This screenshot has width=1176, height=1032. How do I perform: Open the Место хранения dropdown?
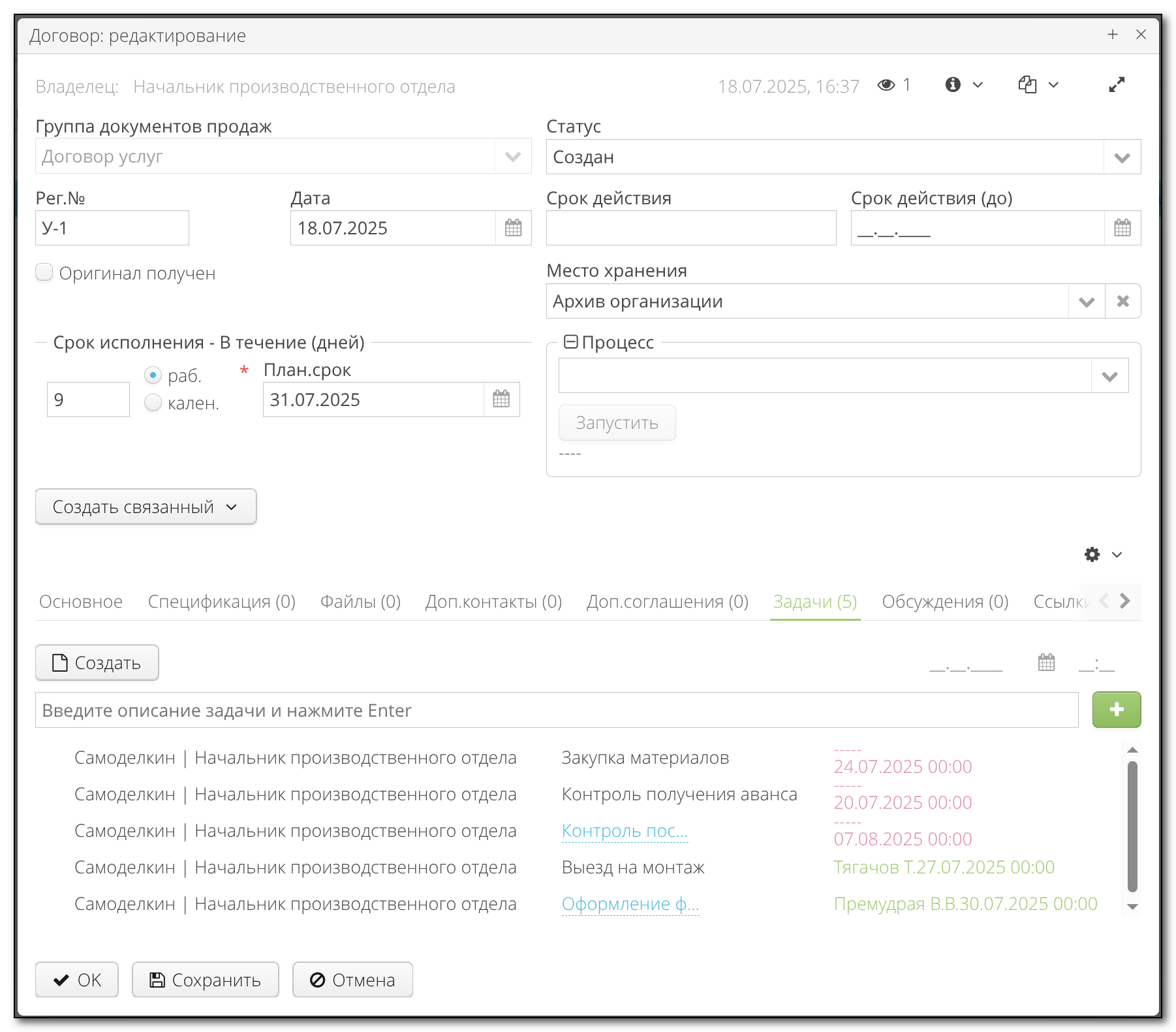point(1085,301)
